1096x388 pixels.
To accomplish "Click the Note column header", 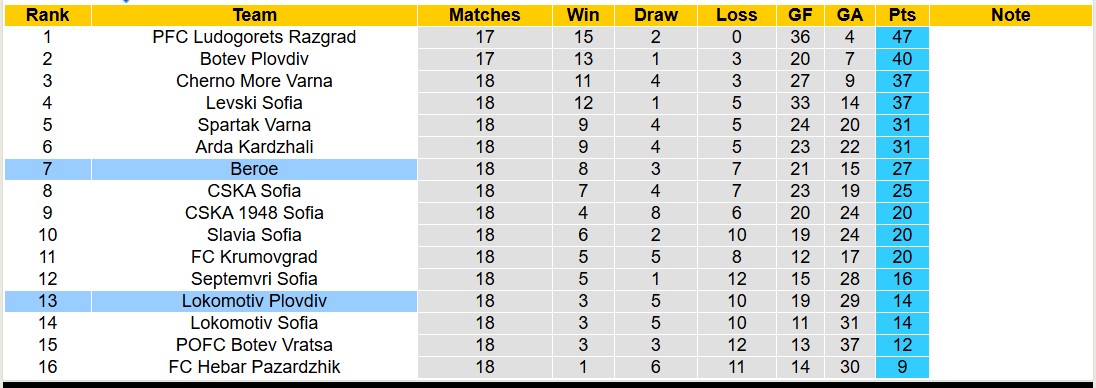I will [1011, 15].
